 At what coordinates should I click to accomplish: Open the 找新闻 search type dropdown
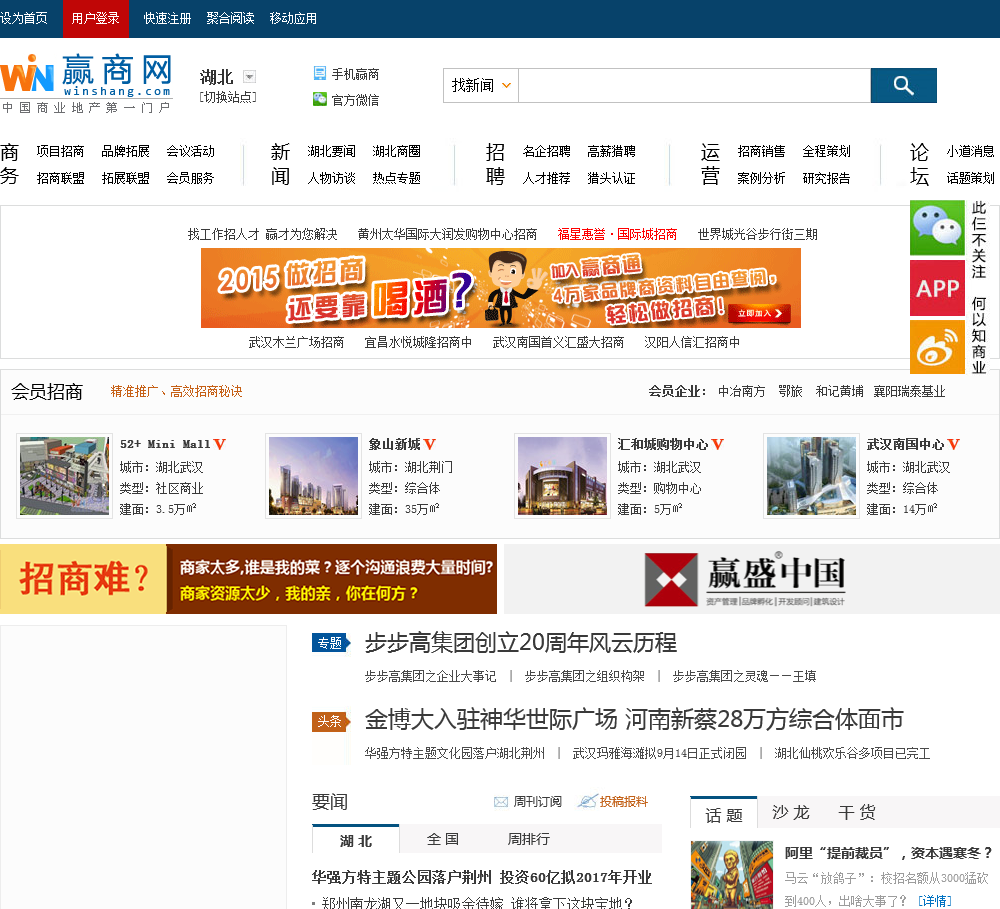click(481, 85)
